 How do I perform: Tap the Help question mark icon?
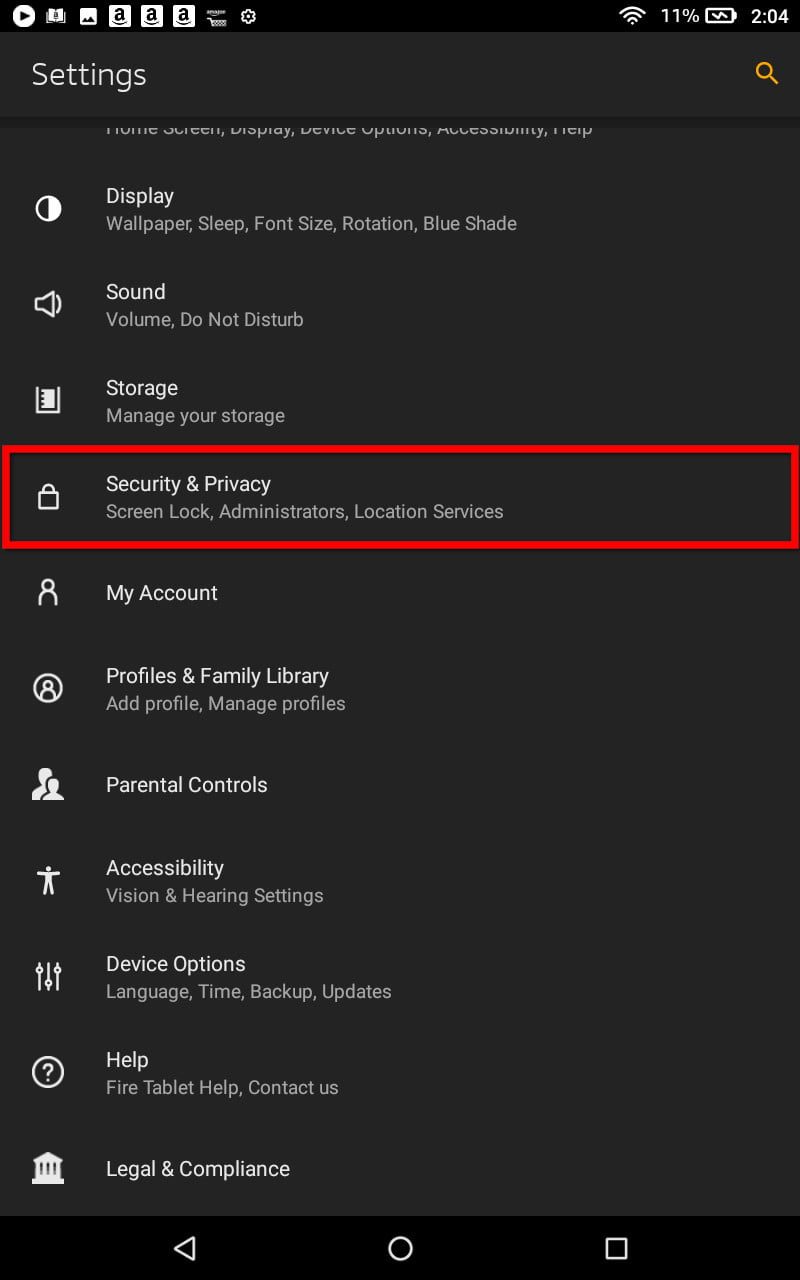[x=48, y=1072]
